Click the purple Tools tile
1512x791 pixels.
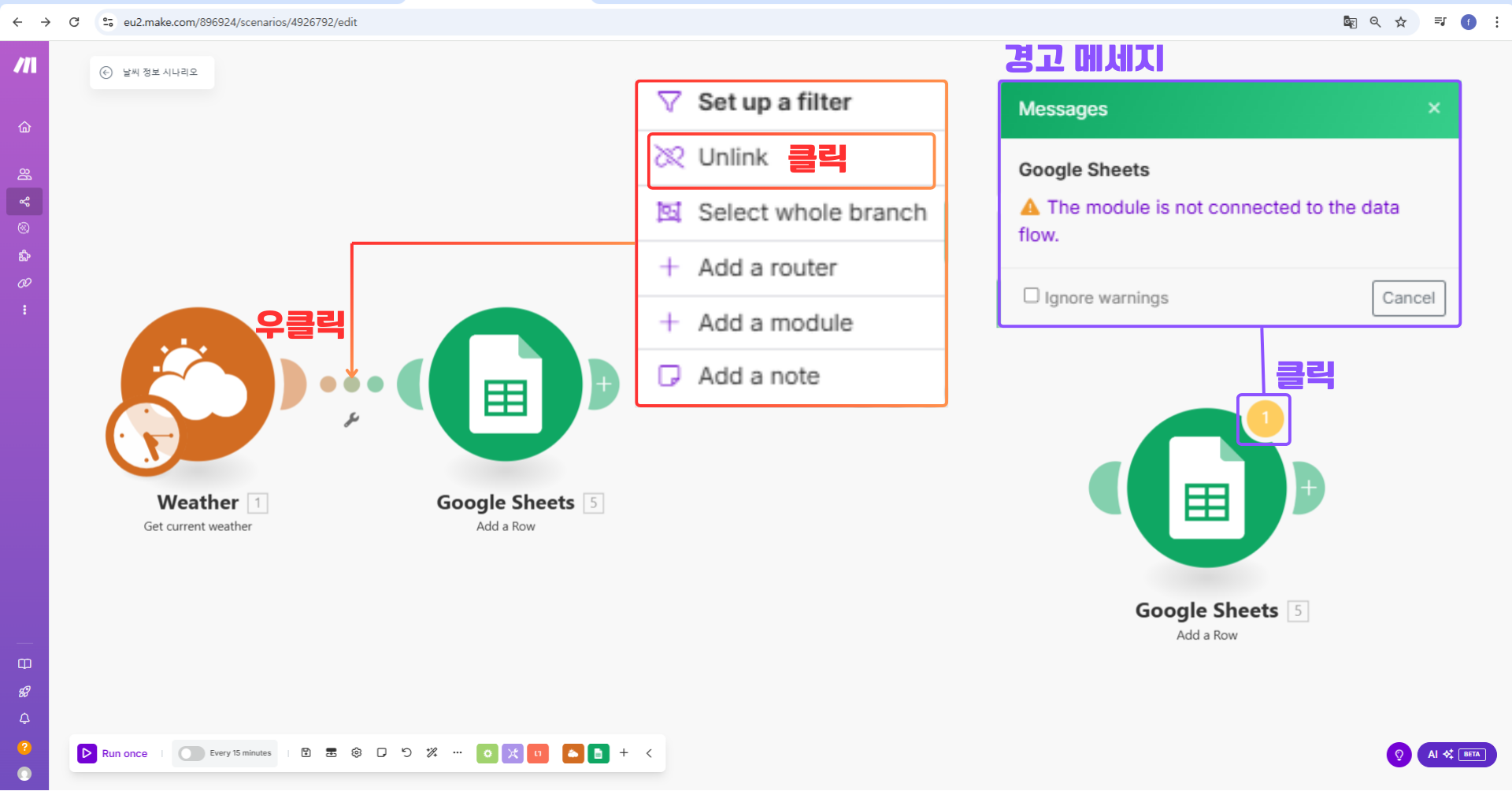click(x=513, y=754)
